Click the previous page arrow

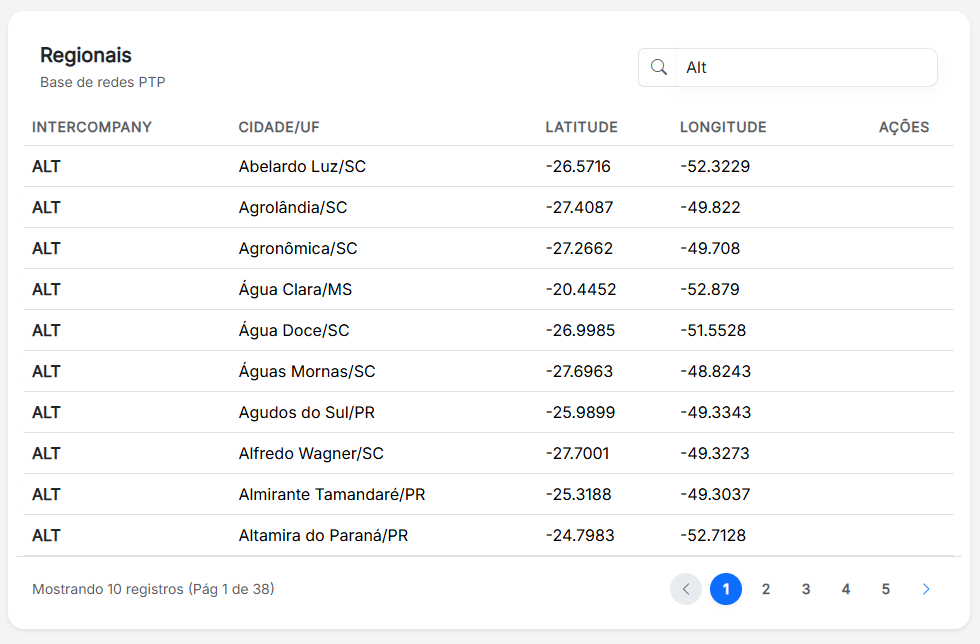pyautogui.click(x=686, y=589)
